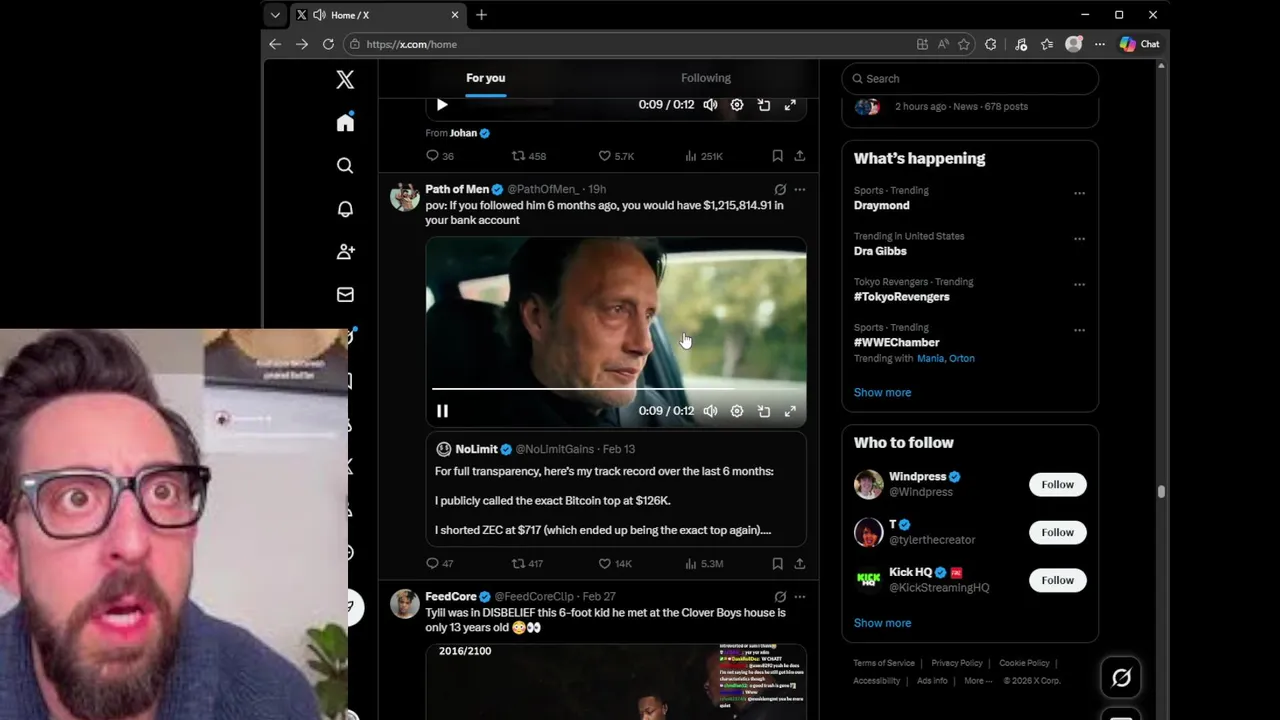The height and width of the screenshot is (720, 1280).
Task: Open Path of Men profile name
Action: pos(457,189)
